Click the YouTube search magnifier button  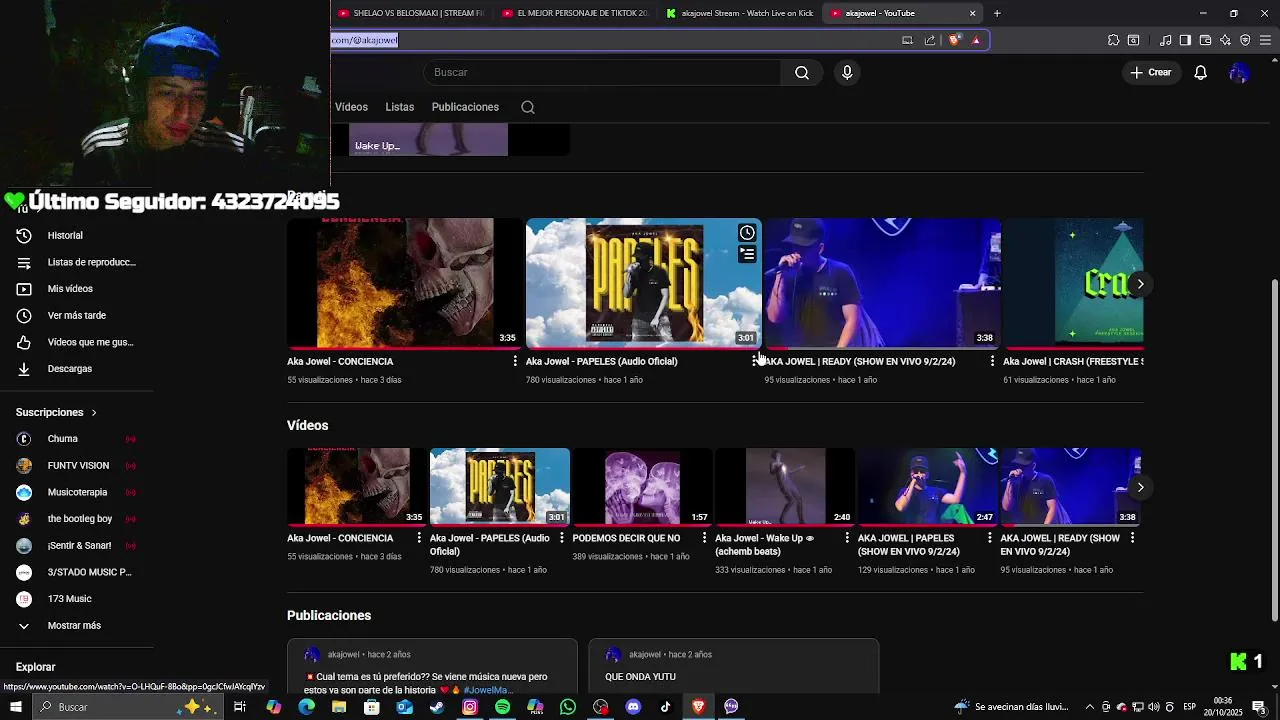point(802,72)
